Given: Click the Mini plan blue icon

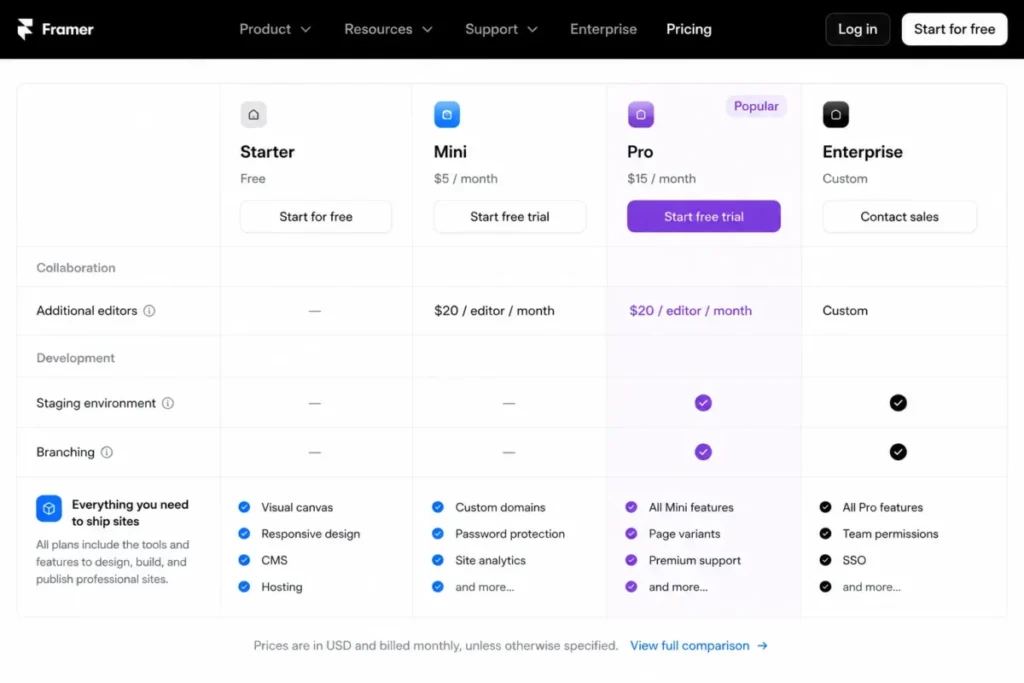Looking at the screenshot, I should coord(447,115).
